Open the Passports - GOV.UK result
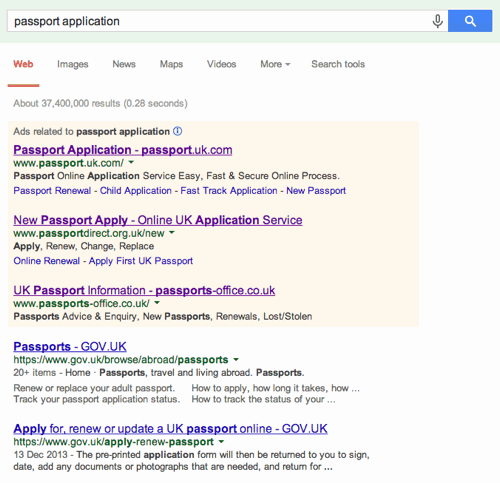 (70, 347)
